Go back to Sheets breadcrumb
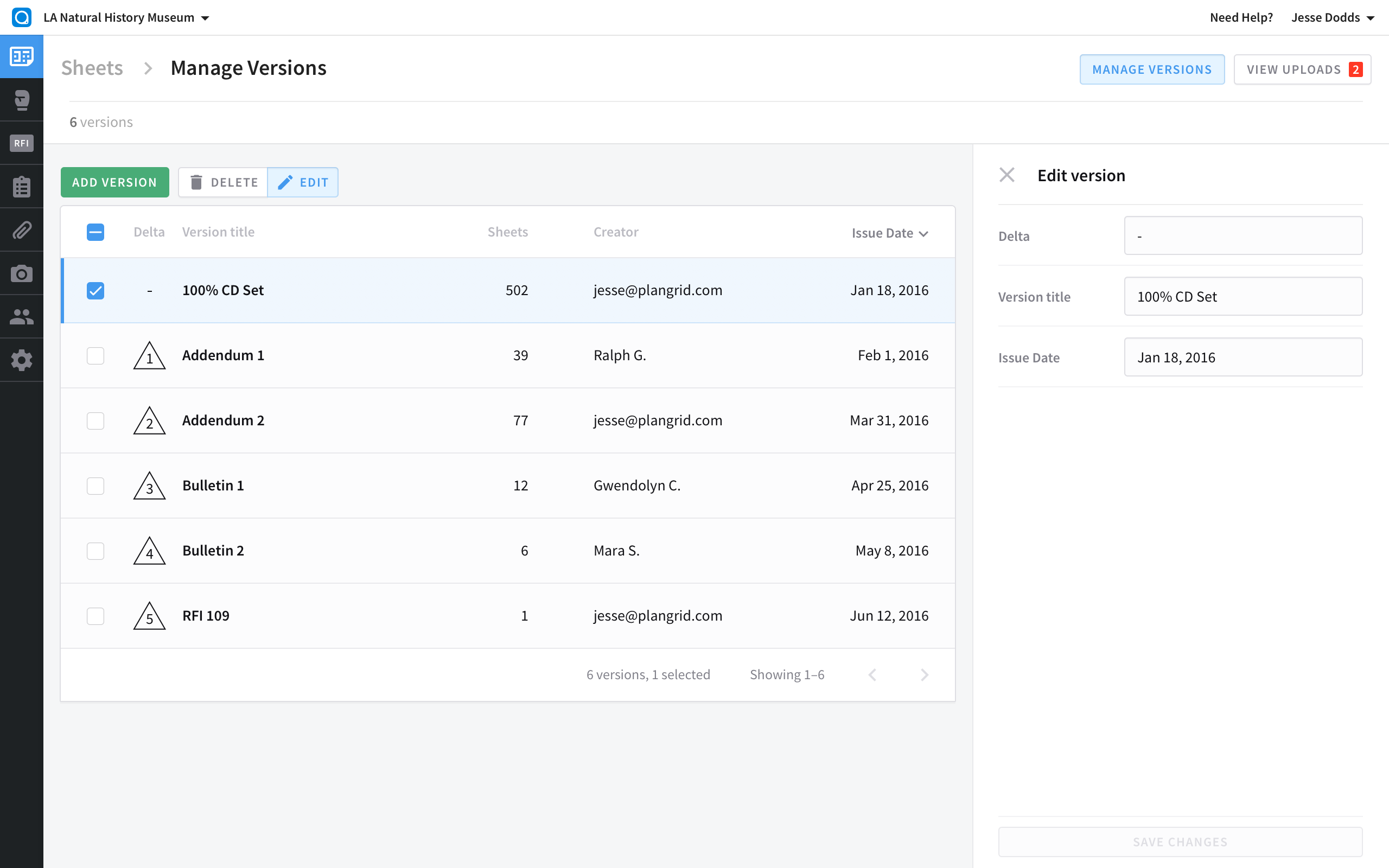Viewport: 1389px width, 868px height. coord(92,68)
